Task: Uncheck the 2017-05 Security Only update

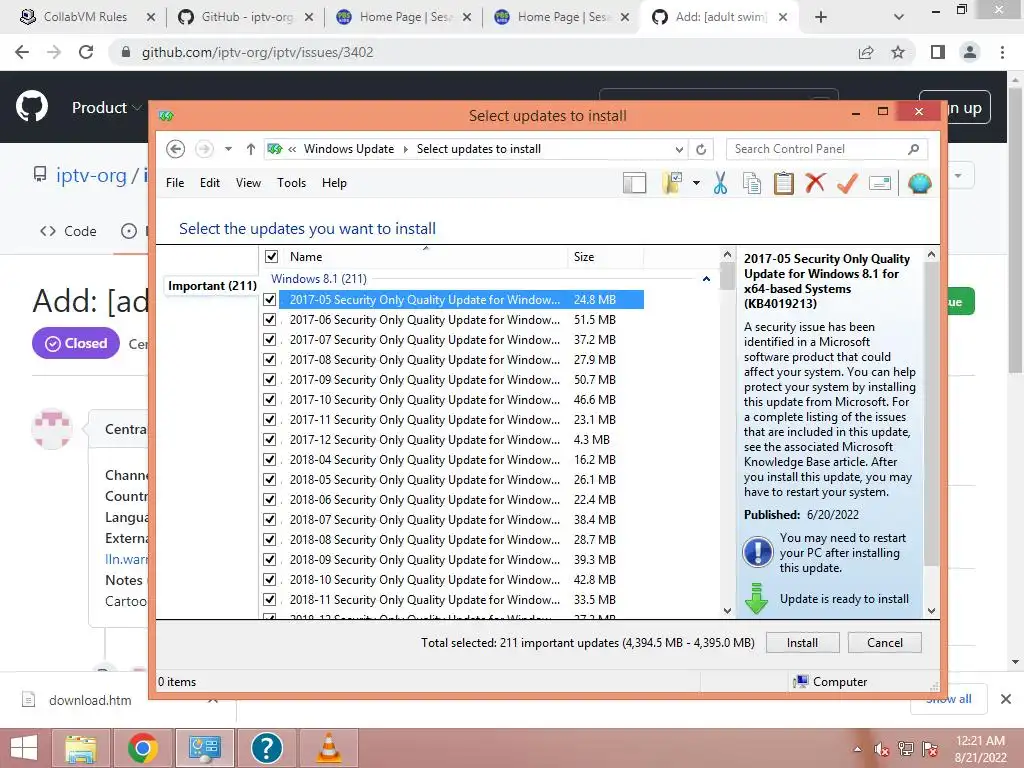Action: [x=269, y=300]
